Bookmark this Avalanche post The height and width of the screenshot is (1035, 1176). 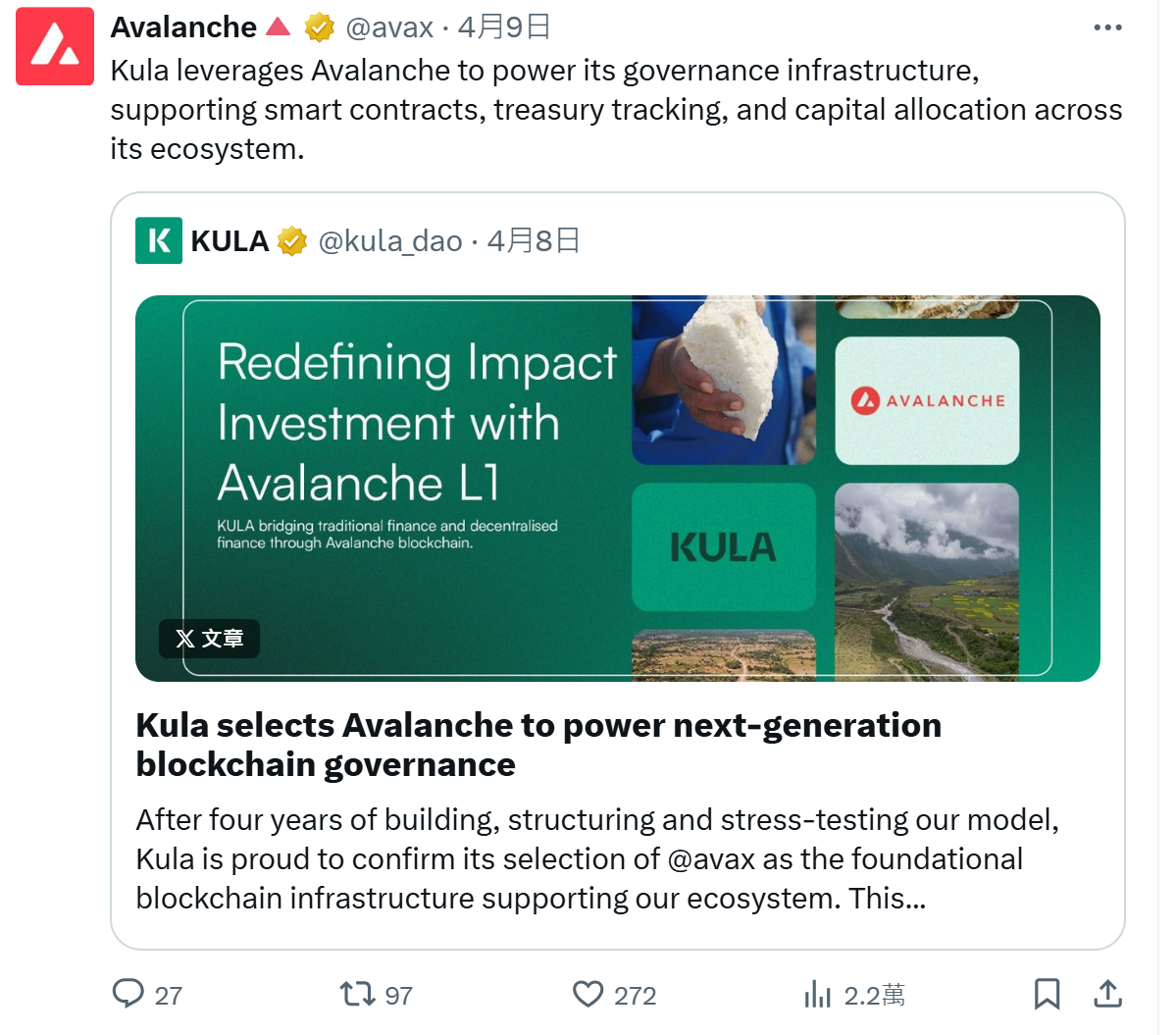point(1047,994)
